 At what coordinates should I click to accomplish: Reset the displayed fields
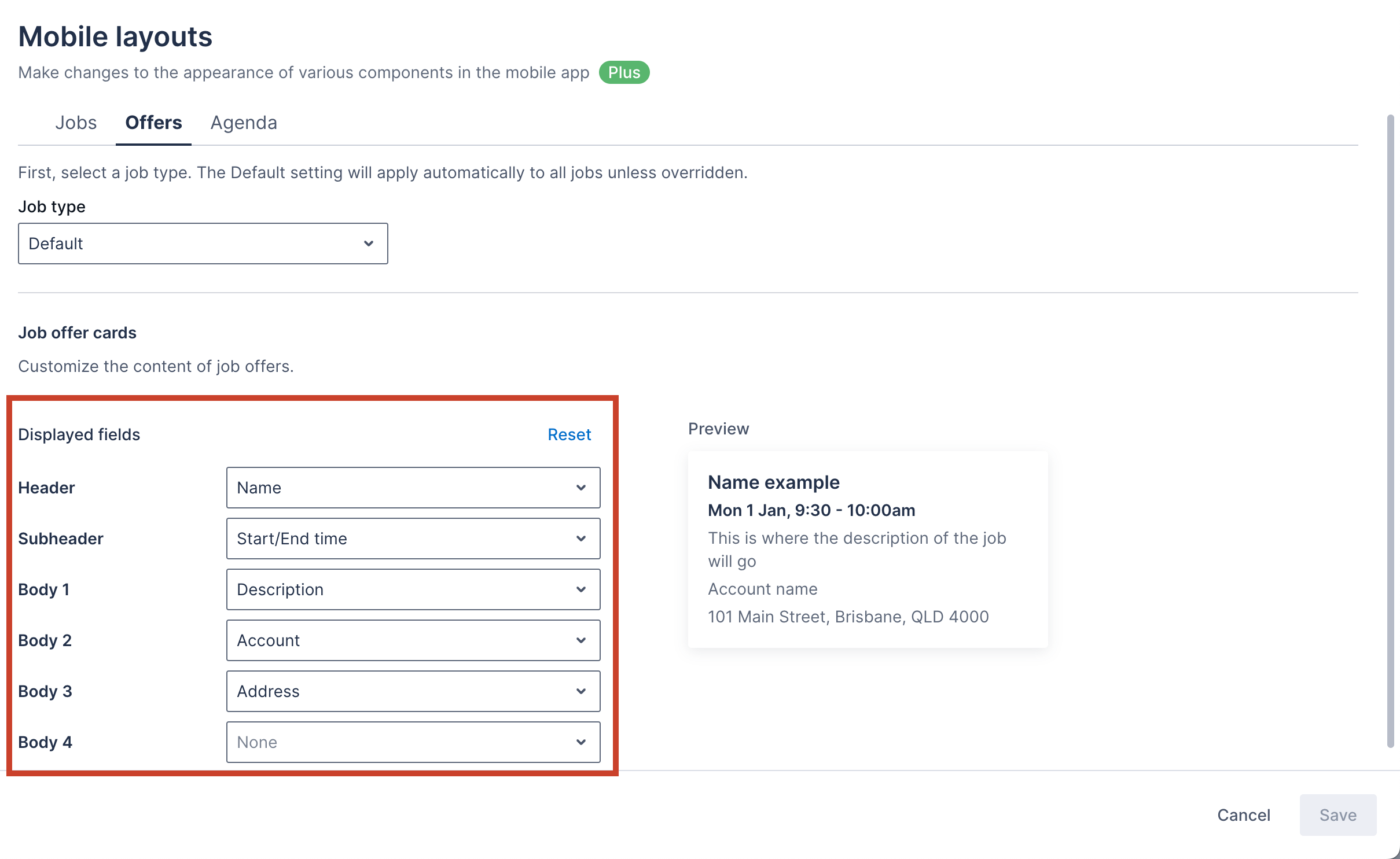[x=569, y=434]
